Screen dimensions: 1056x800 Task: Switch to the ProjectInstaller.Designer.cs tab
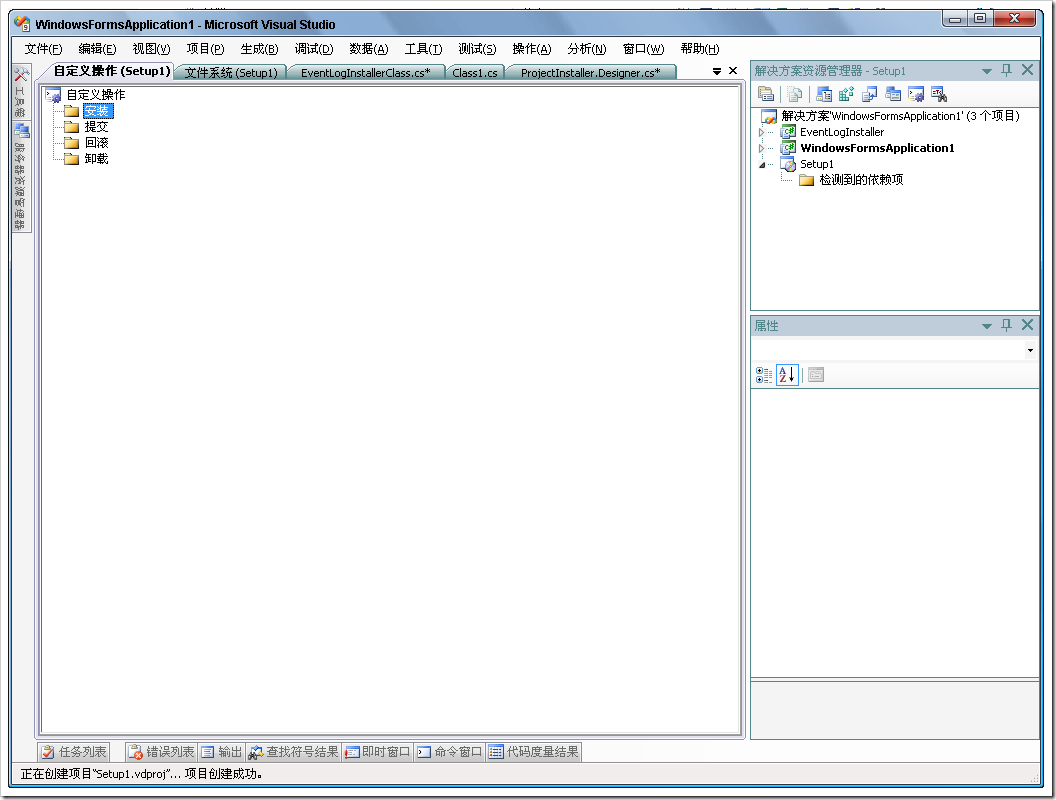point(590,73)
